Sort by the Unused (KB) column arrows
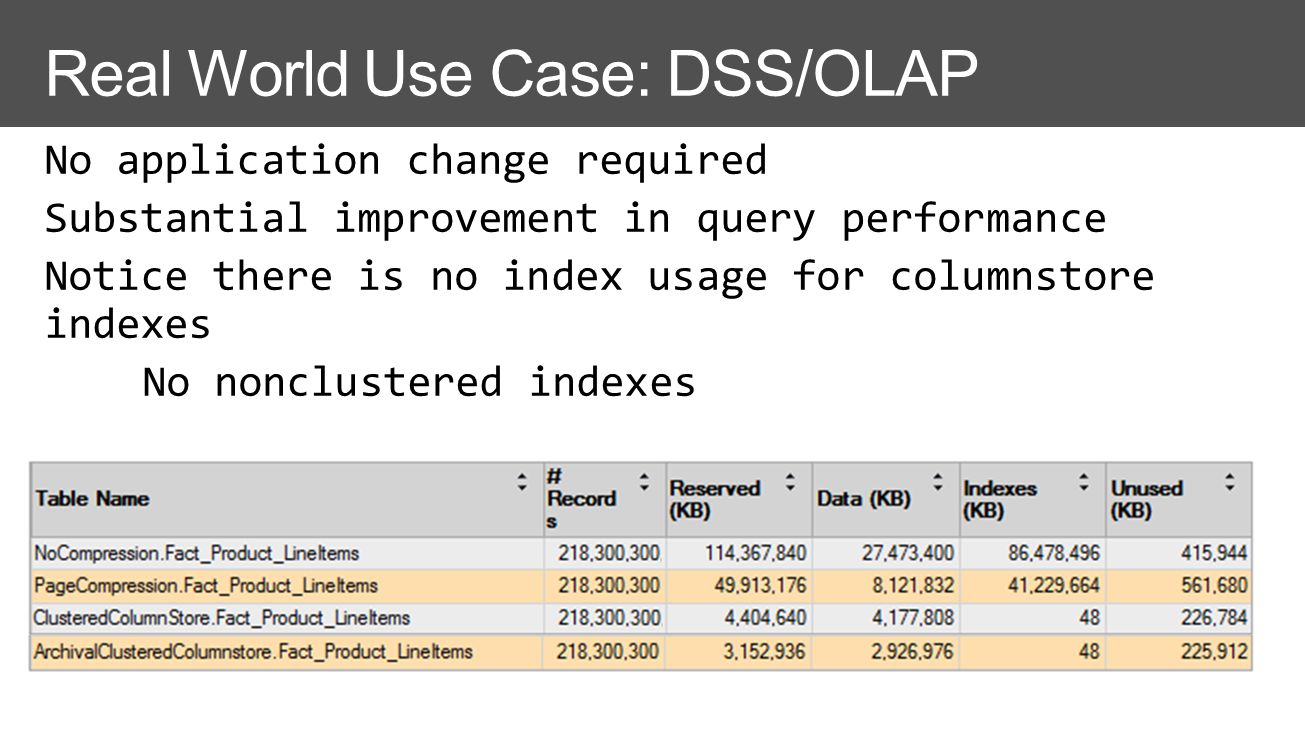 click(1230, 481)
